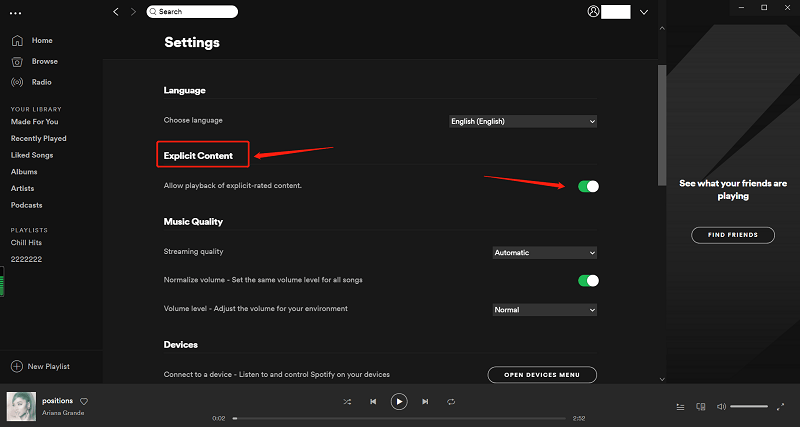Click the Open Devices Menu button

pos(542,374)
